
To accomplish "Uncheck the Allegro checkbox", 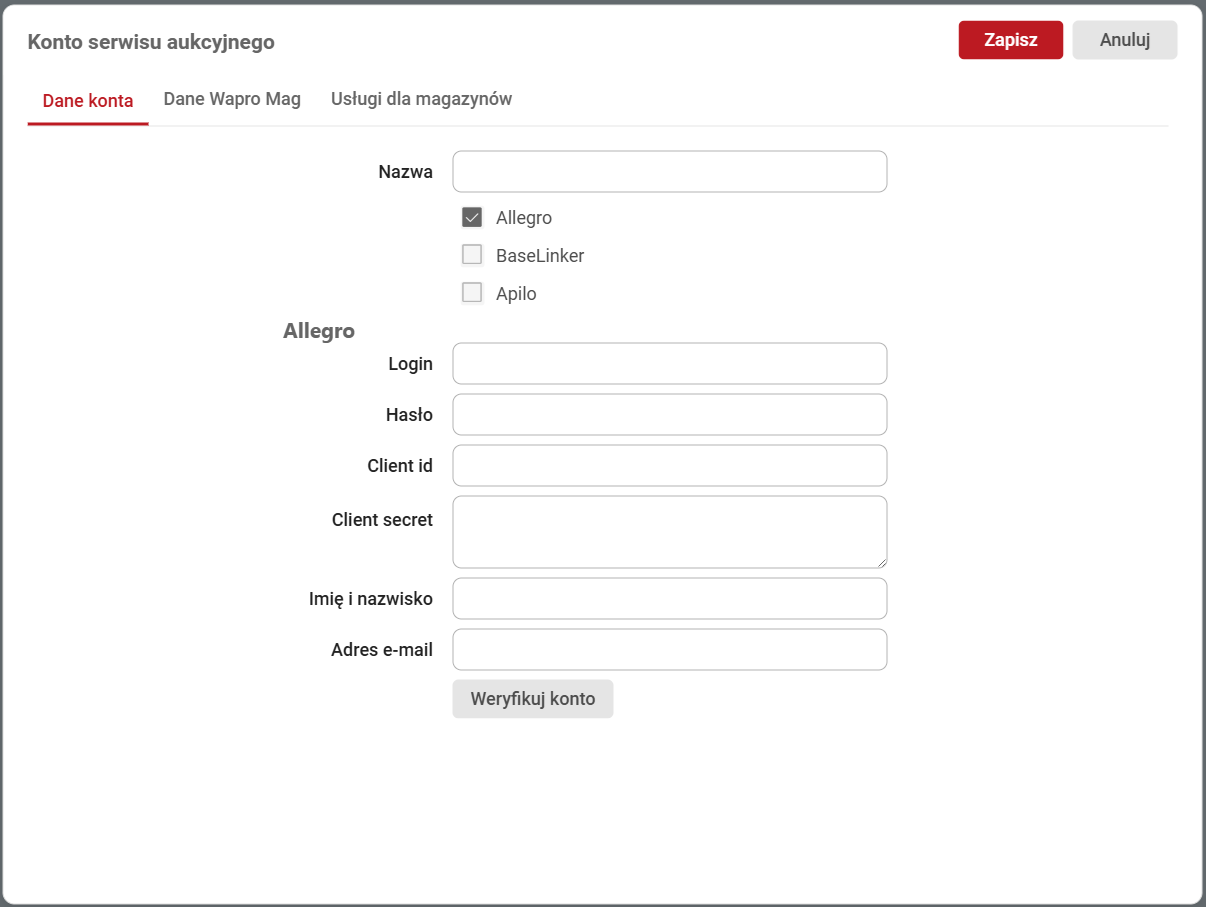I will (472, 218).
